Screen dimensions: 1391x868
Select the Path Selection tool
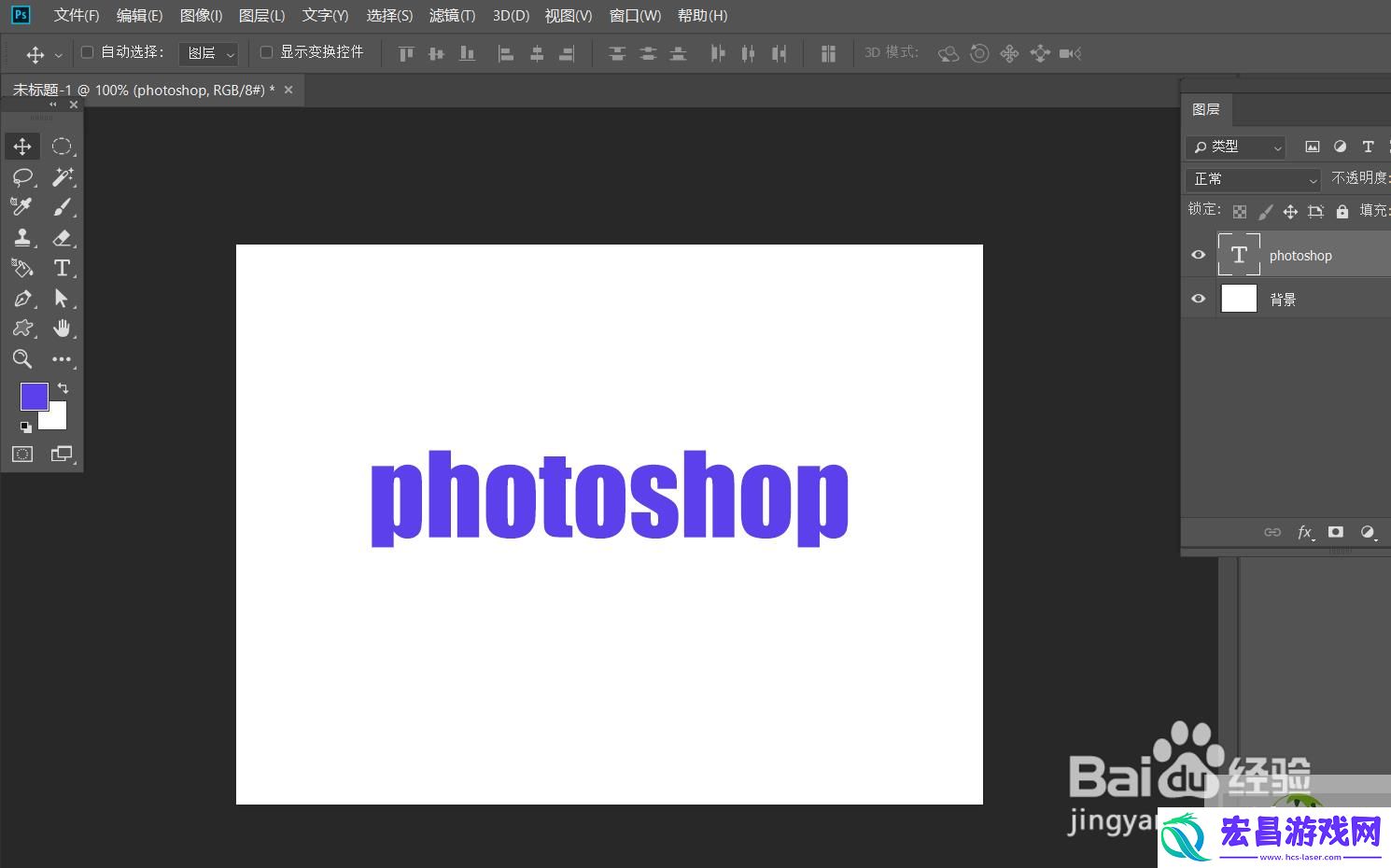pos(62,299)
